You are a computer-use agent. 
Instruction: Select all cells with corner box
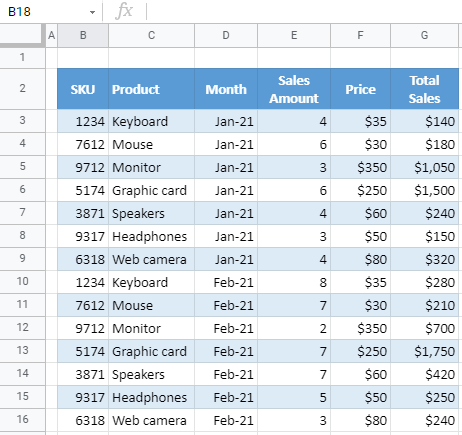coord(22,35)
